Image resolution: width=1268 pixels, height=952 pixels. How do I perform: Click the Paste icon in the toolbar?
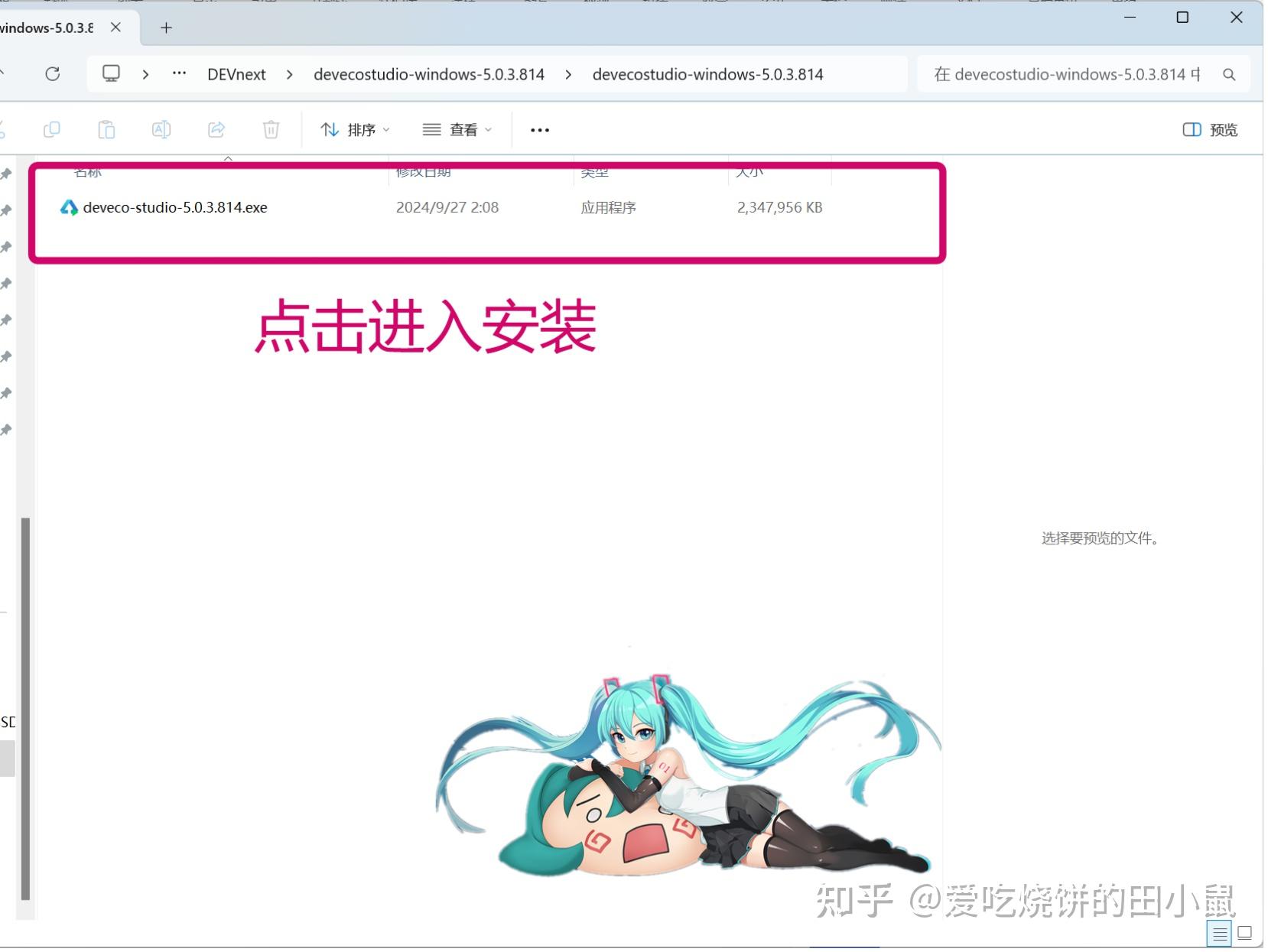point(106,129)
